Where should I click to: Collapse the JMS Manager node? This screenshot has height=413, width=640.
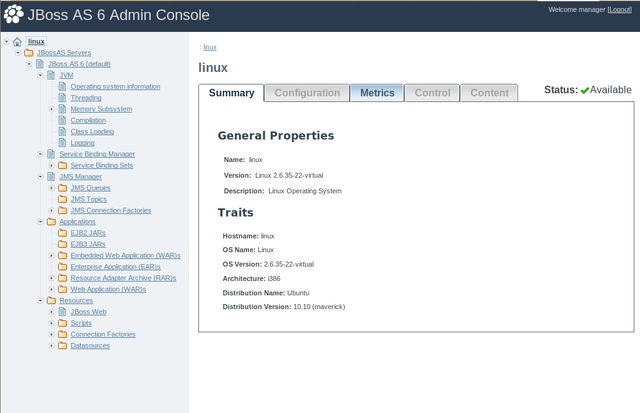(40, 176)
